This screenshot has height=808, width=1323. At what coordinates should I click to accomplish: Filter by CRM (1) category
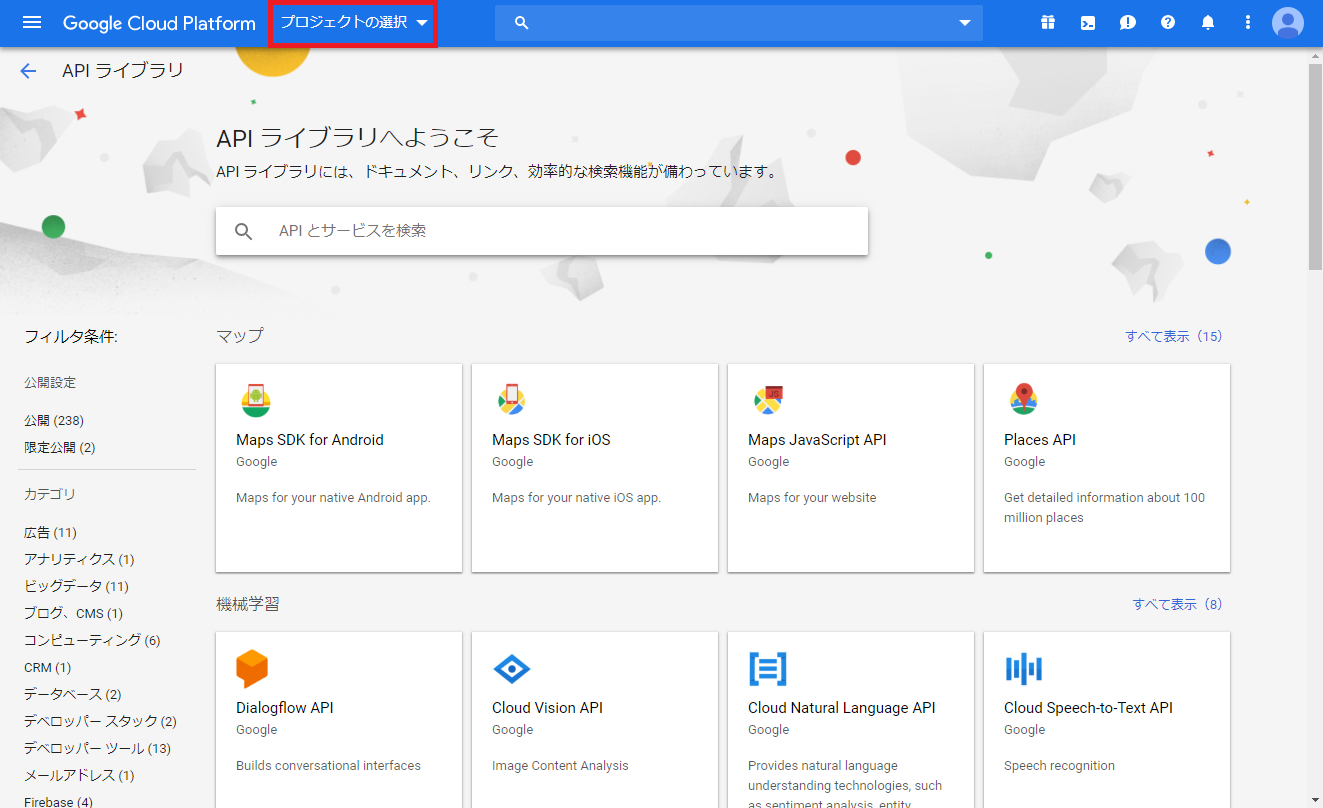(48, 668)
